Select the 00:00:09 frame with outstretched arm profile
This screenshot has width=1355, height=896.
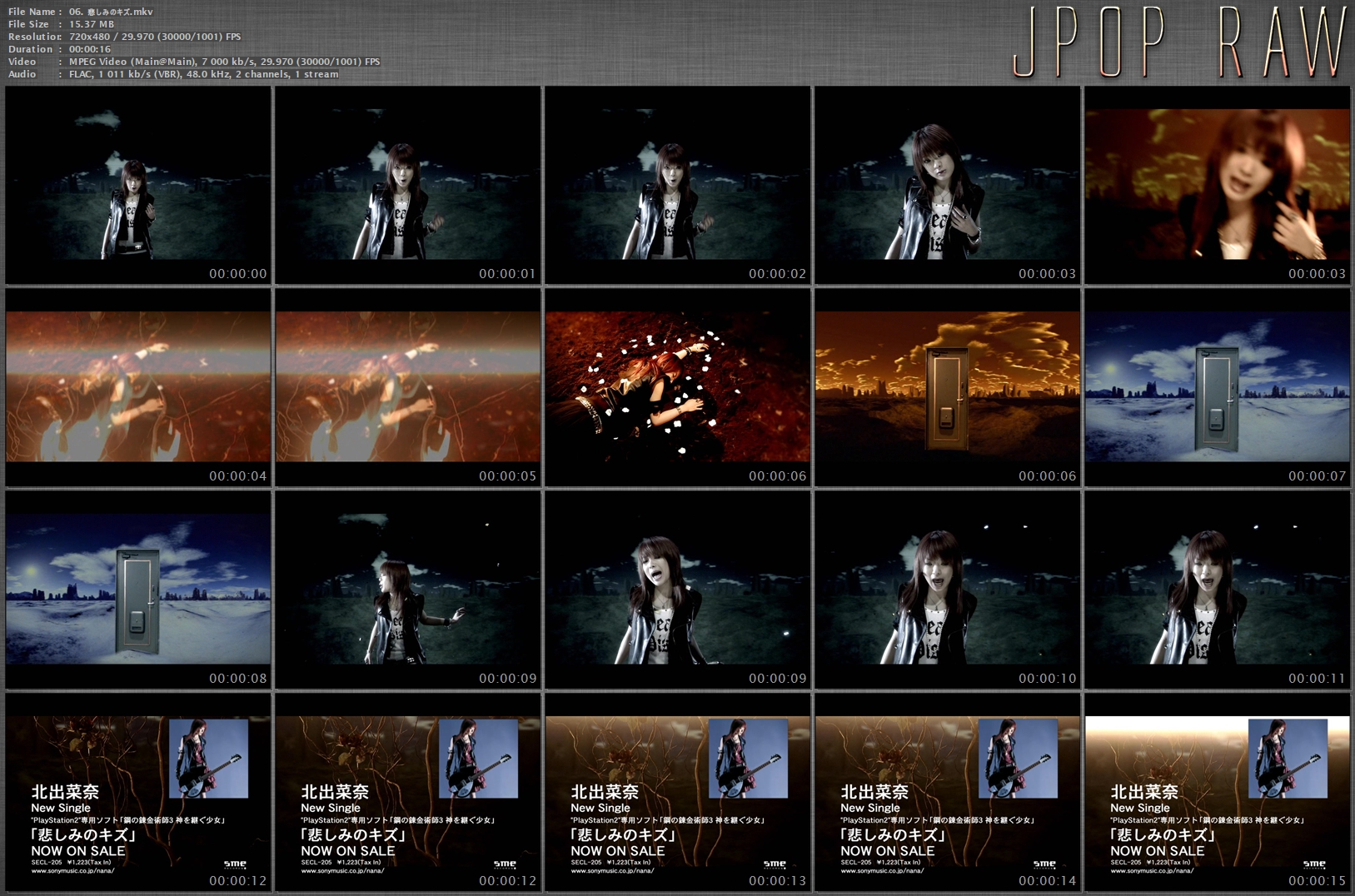point(408,590)
